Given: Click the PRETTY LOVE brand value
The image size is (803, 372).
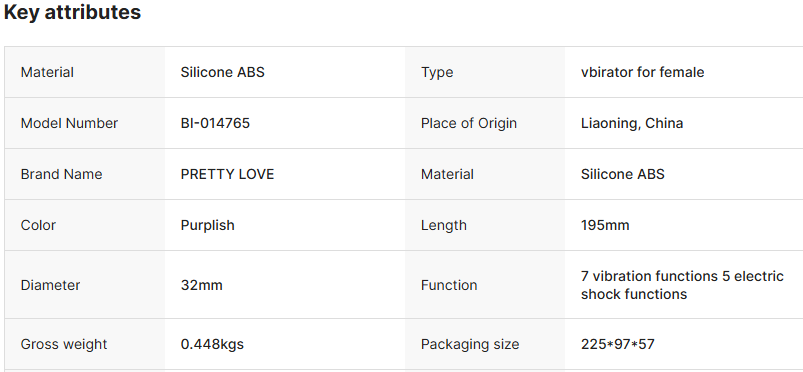Looking at the screenshot, I should pyautogui.click(x=227, y=174).
